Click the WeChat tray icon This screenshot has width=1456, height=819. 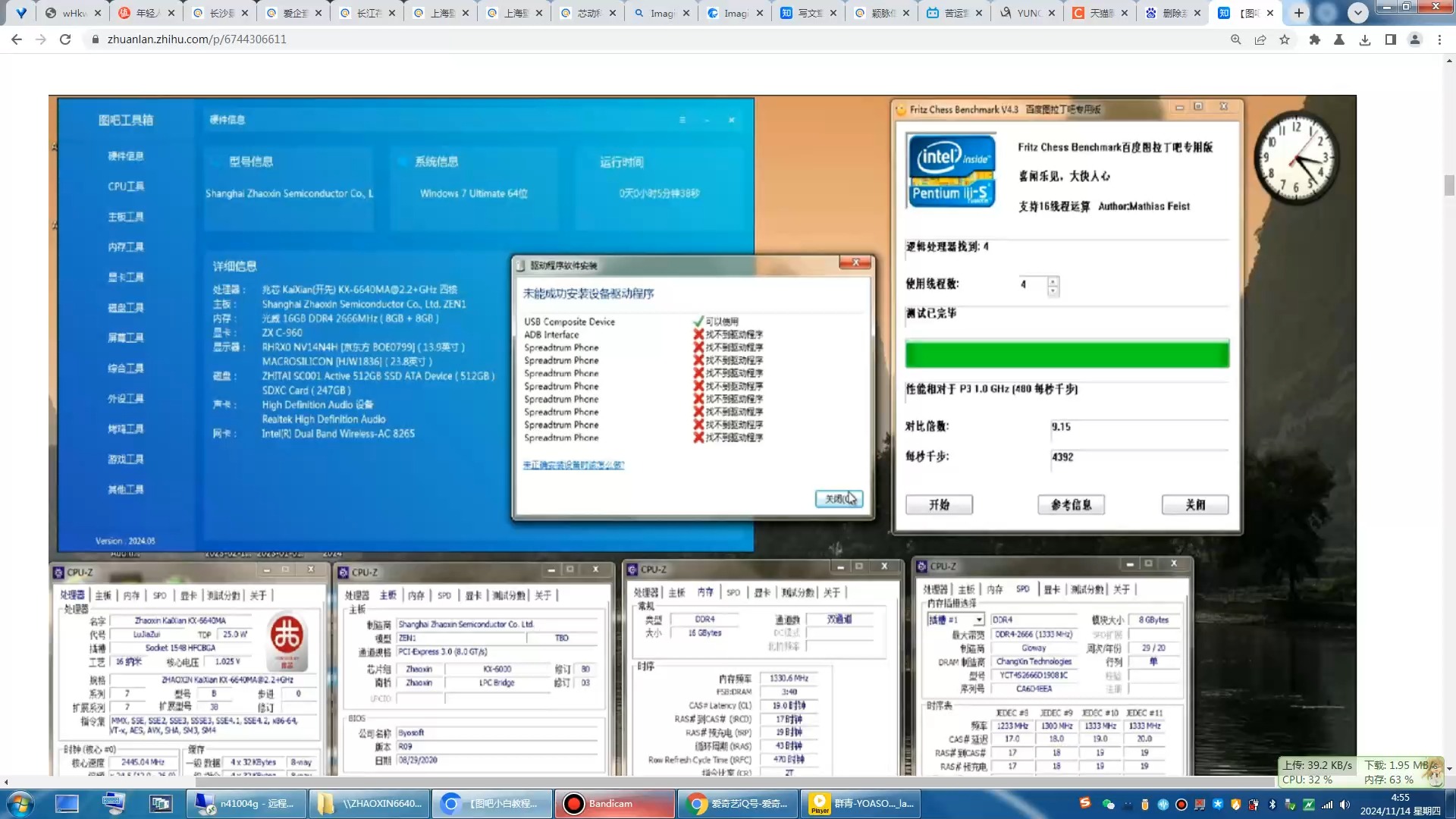(1108, 805)
